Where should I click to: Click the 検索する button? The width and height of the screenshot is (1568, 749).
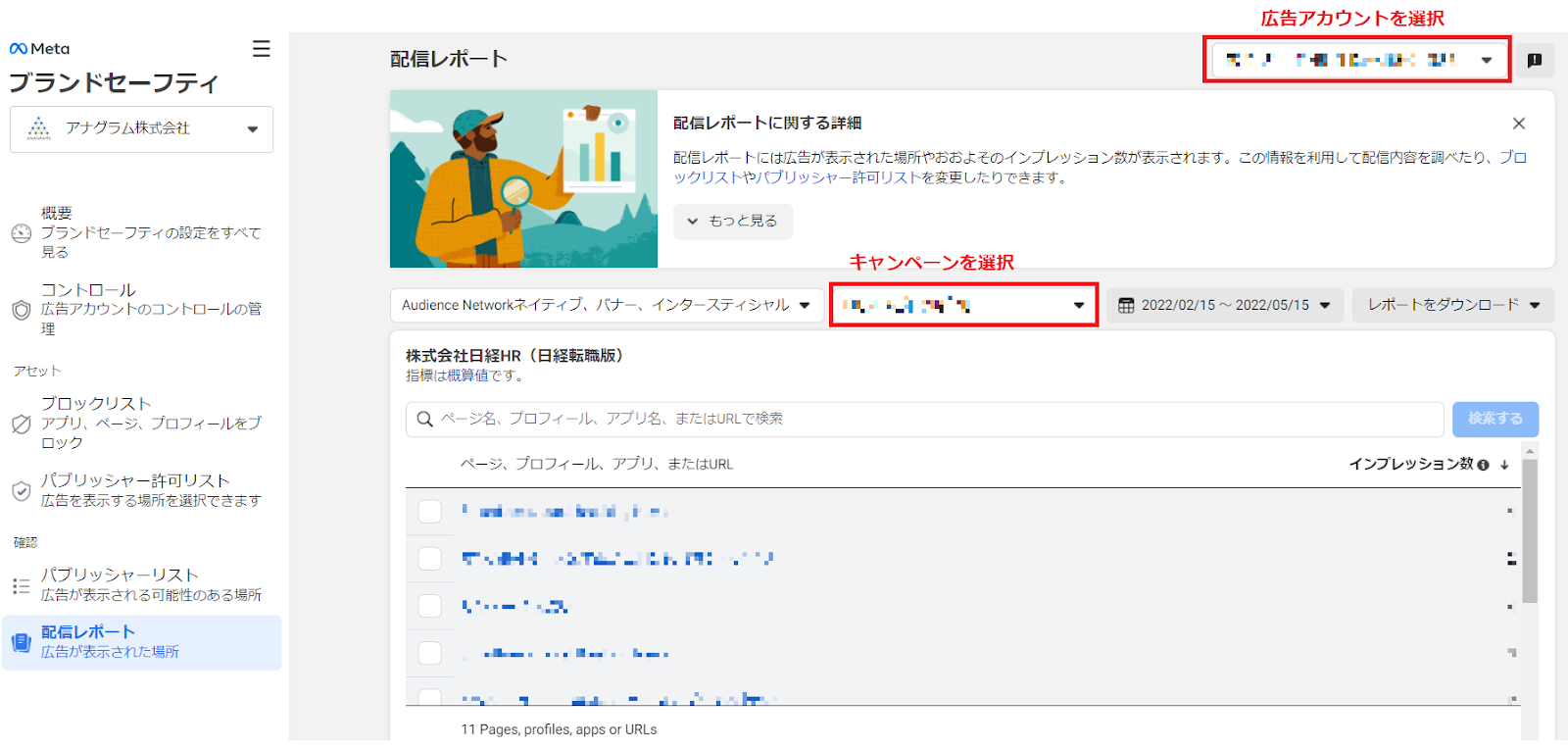tap(1494, 419)
